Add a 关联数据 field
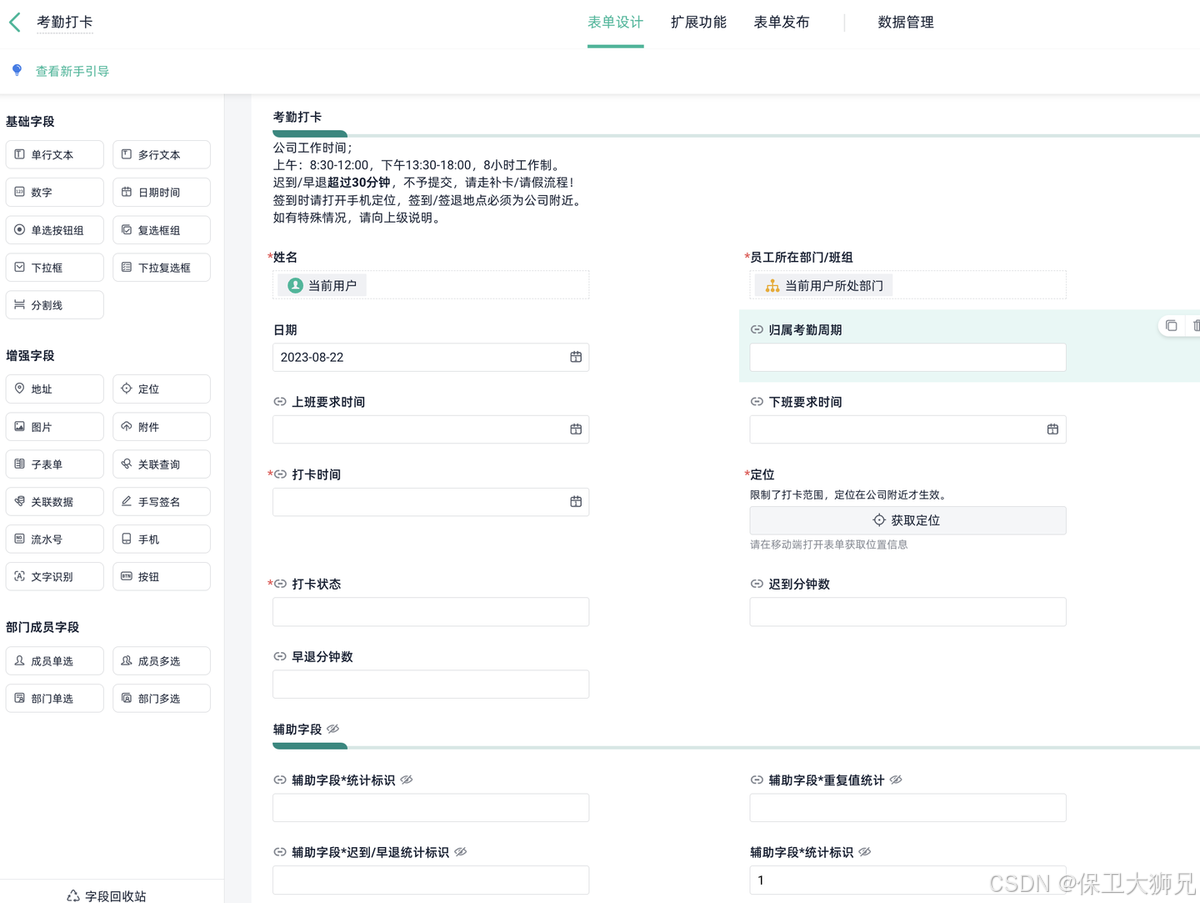This screenshot has height=903, width=1200. click(55, 502)
